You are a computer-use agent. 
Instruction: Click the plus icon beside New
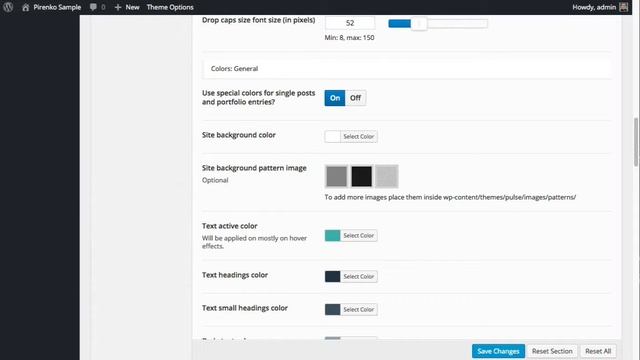tap(118, 7)
